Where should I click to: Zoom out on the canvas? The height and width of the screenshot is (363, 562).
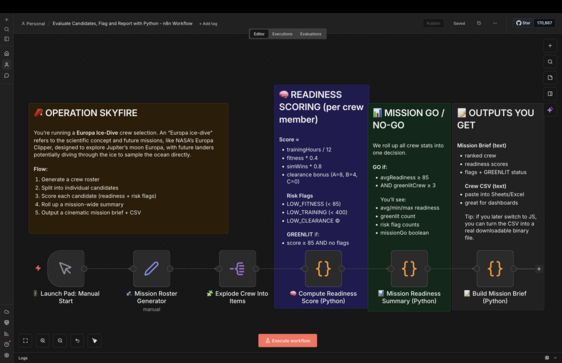tap(60, 340)
